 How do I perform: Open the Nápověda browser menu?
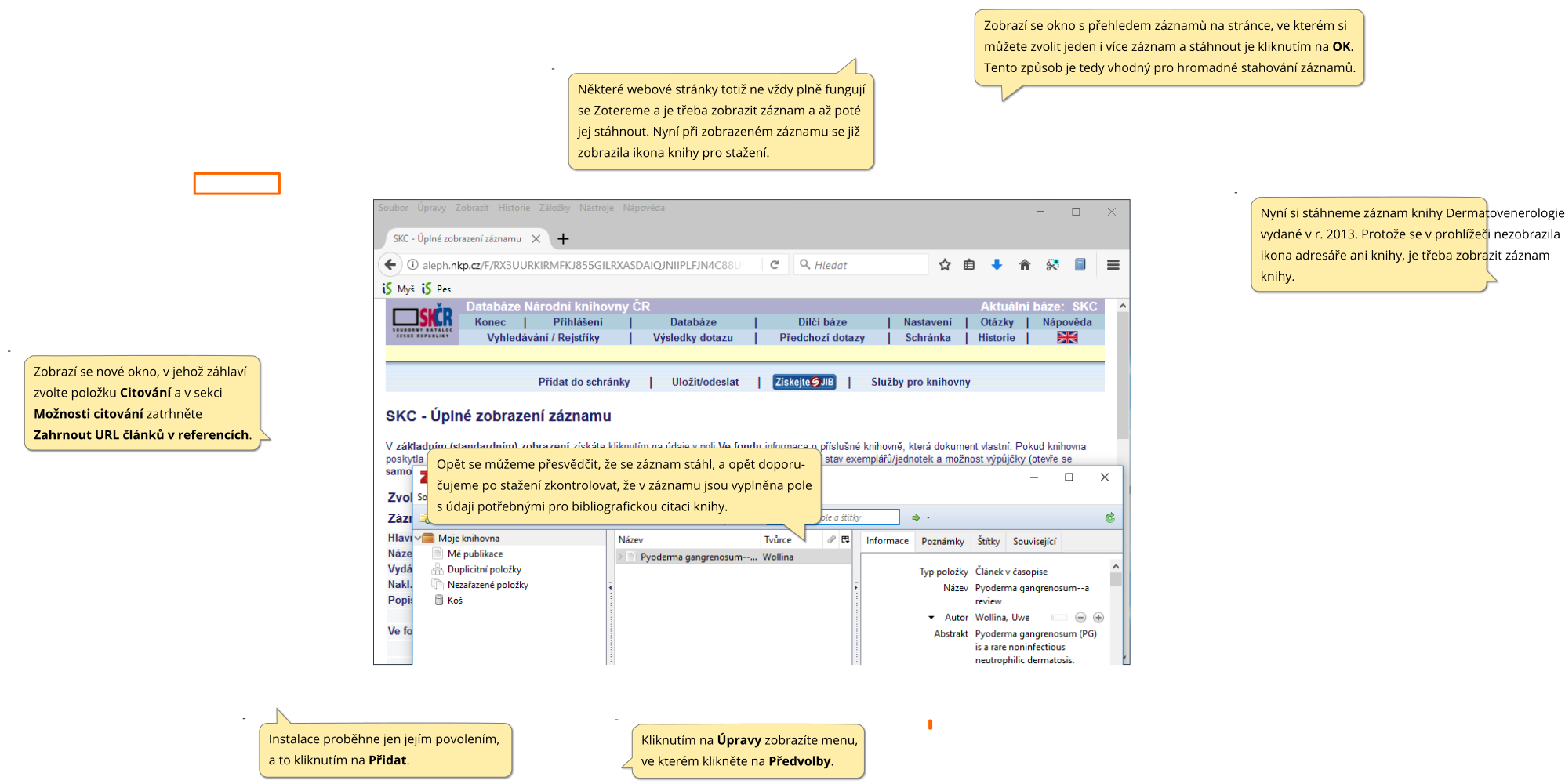pos(644,208)
